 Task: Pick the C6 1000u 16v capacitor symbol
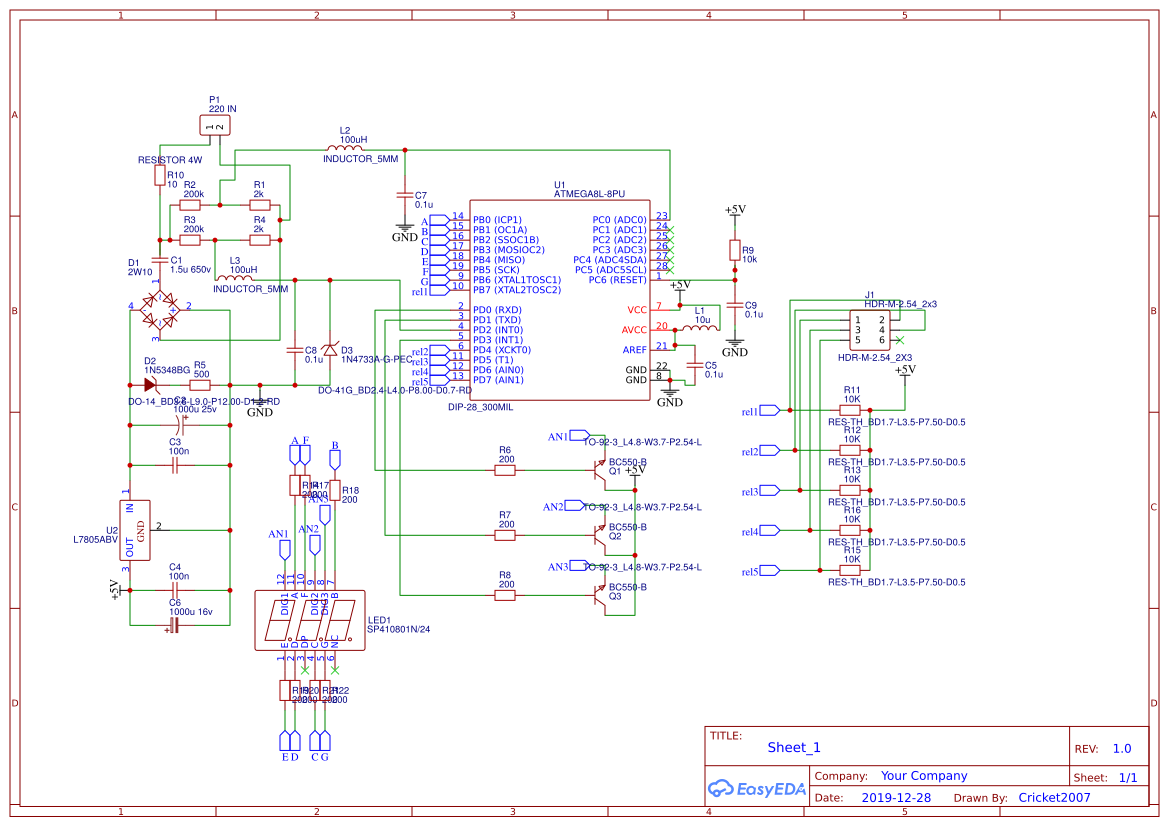(173, 625)
